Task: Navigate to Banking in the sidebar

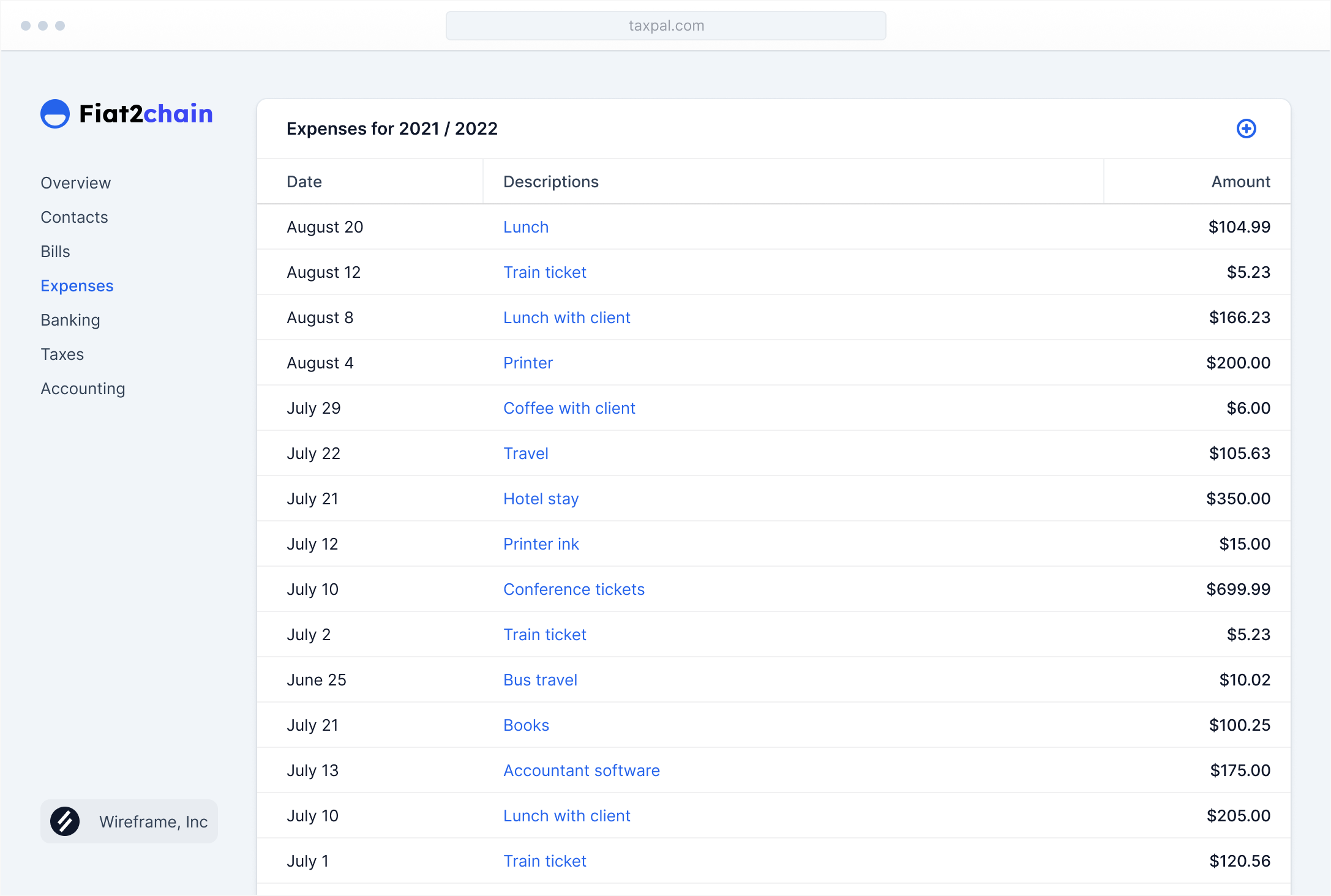Action: 70,320
